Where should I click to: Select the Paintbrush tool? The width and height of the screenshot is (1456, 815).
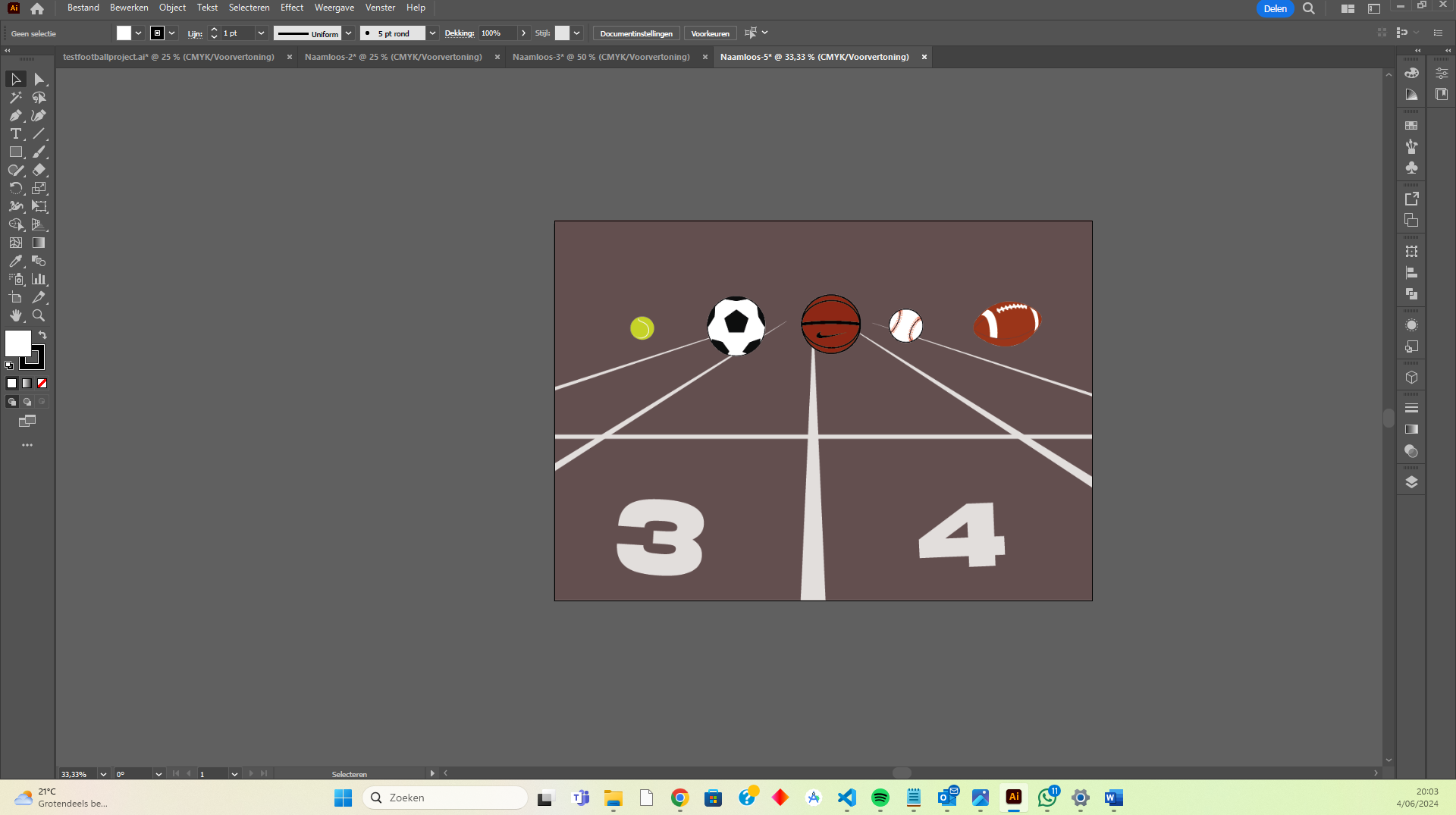point(39,152)
